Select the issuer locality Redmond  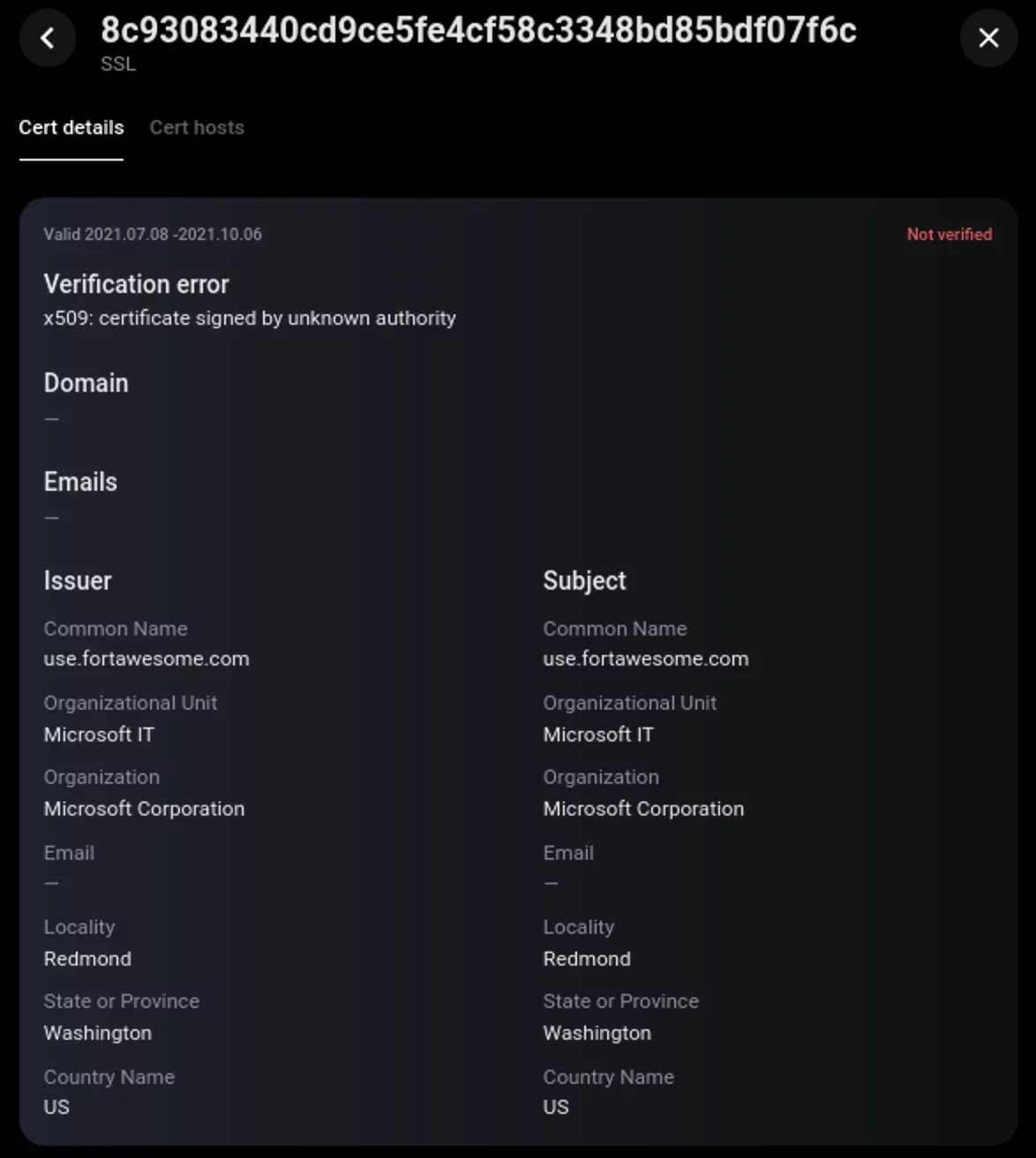(x=87, y=959)
